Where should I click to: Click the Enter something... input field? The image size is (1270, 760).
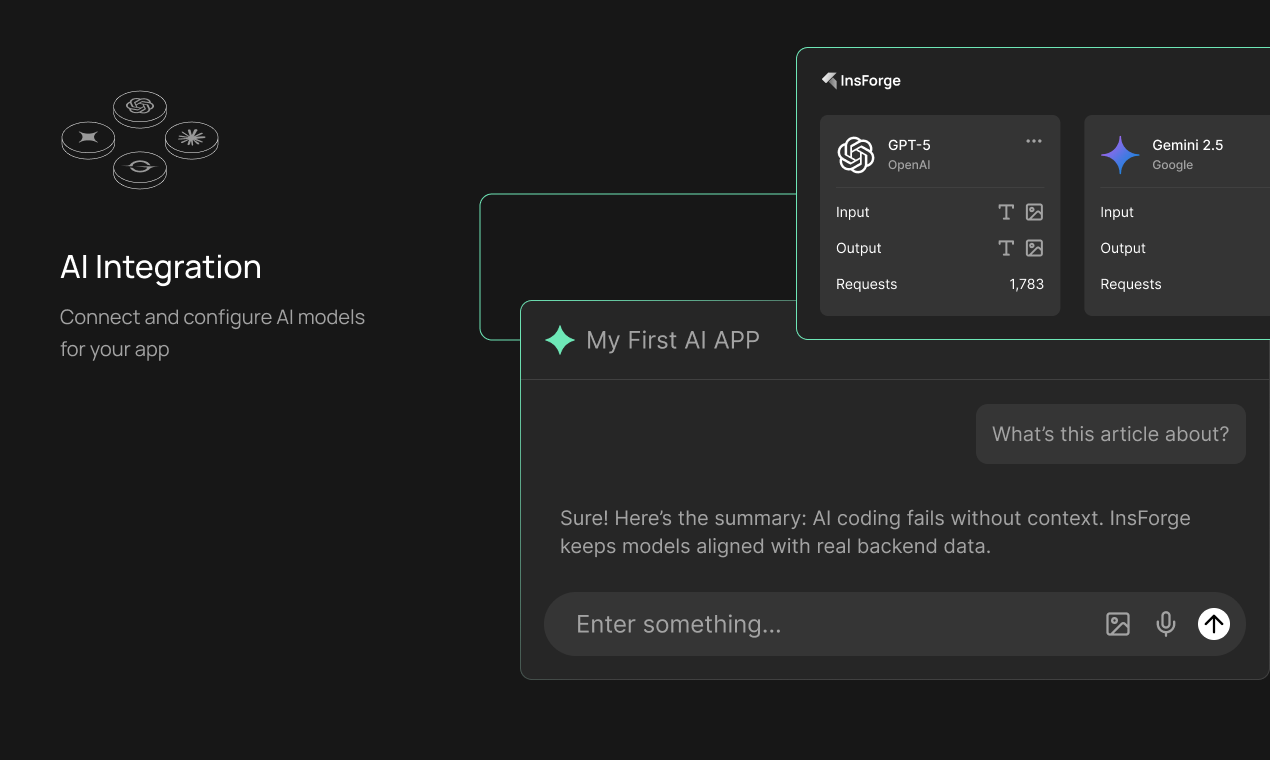[x=895, y=624]
